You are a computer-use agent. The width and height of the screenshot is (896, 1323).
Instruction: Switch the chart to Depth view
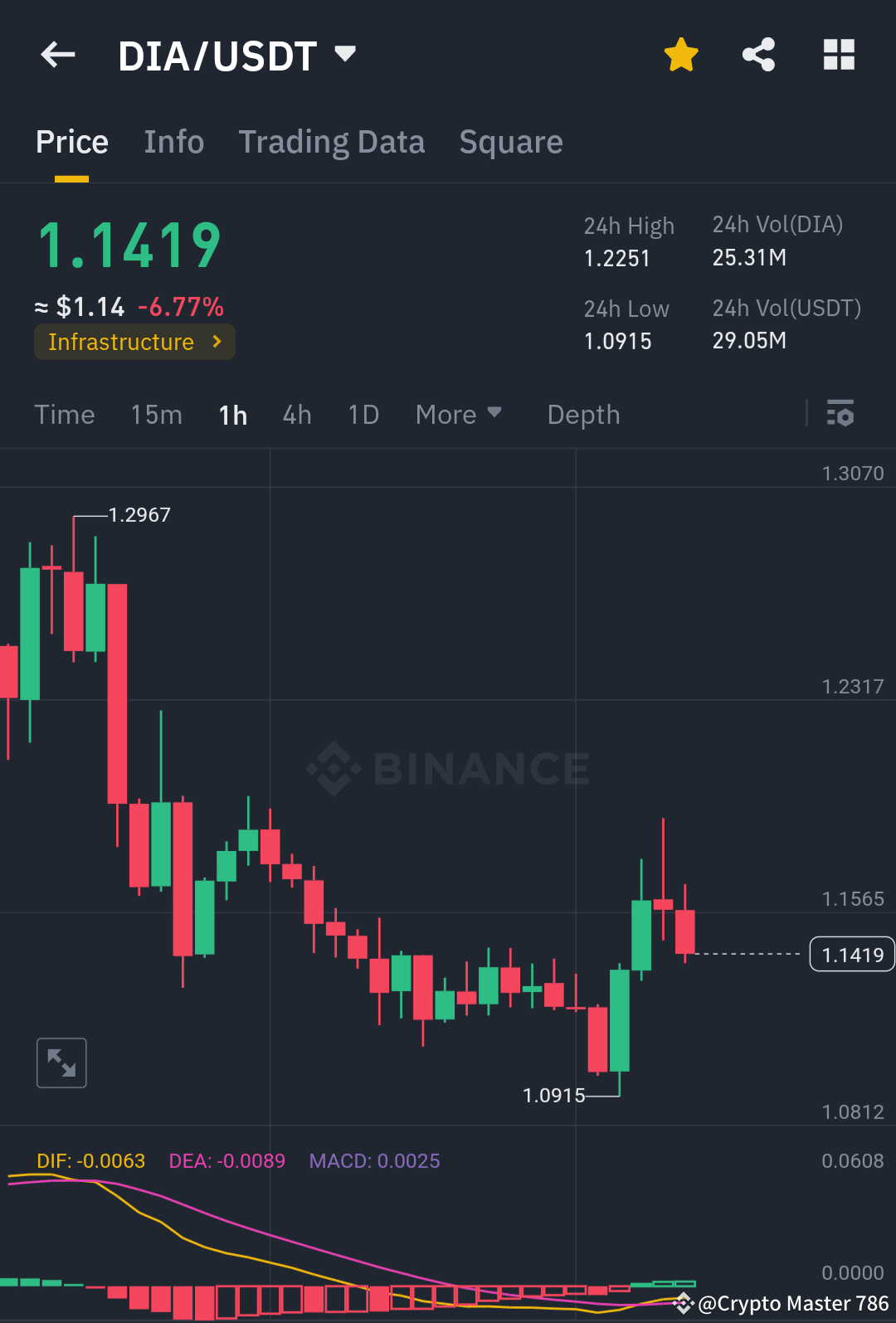pyautogui.click(x=583, y=415)
